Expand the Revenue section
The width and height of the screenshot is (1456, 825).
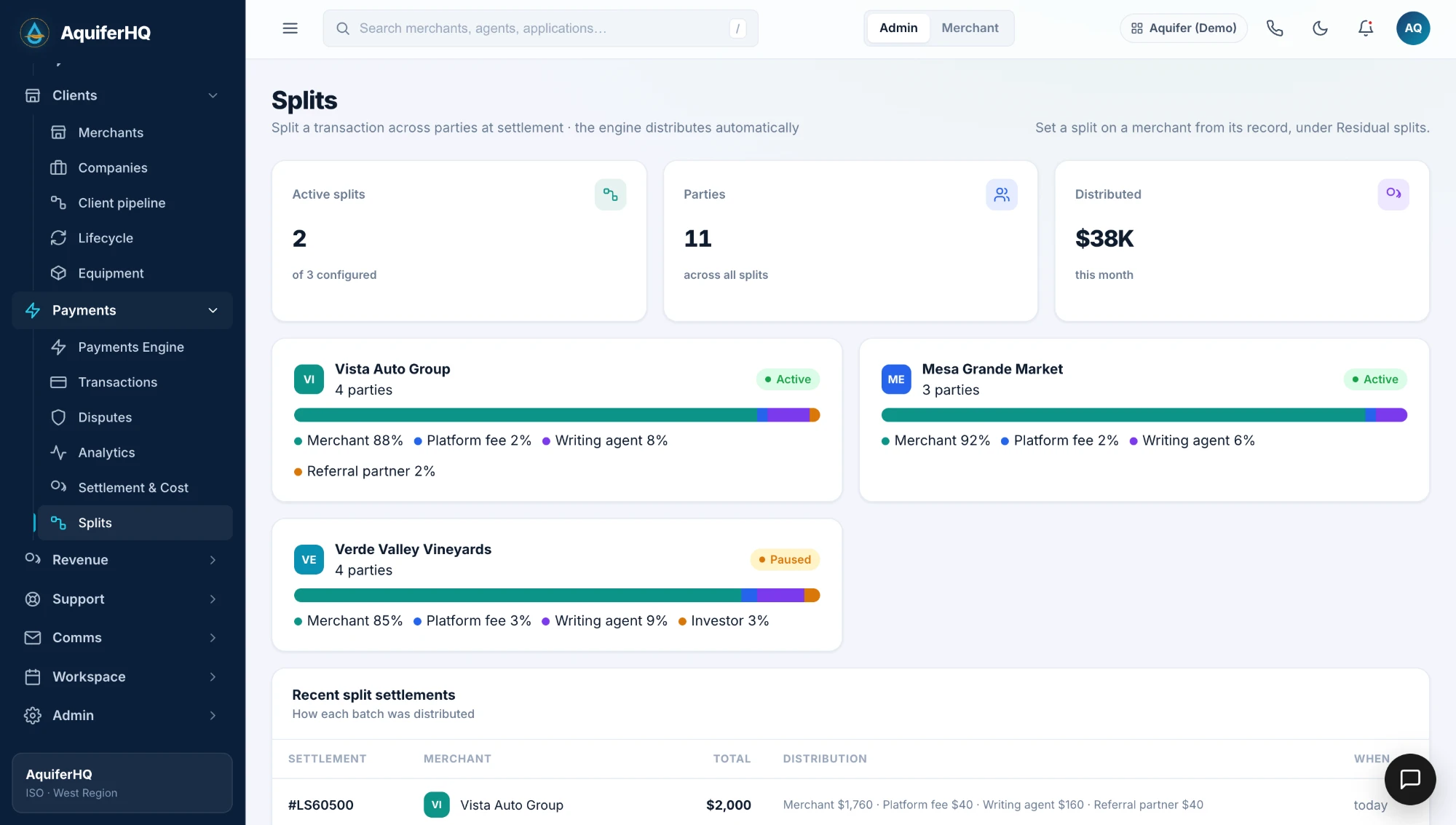point(122,560)
